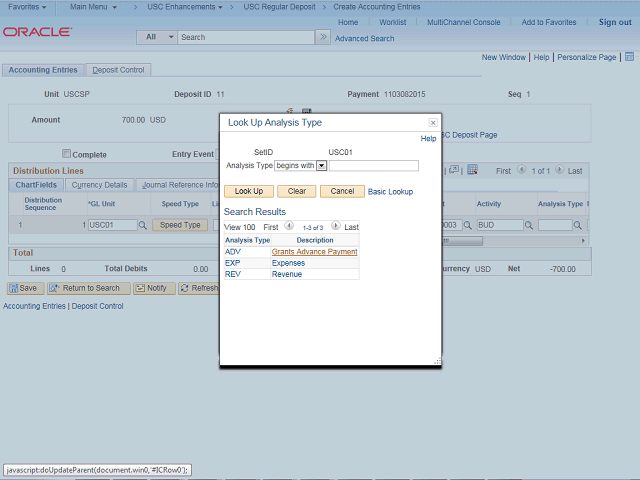Click the Analysis Type search text field
The height and width of the screenshot is (480, 640).
(x=373, y=166)
